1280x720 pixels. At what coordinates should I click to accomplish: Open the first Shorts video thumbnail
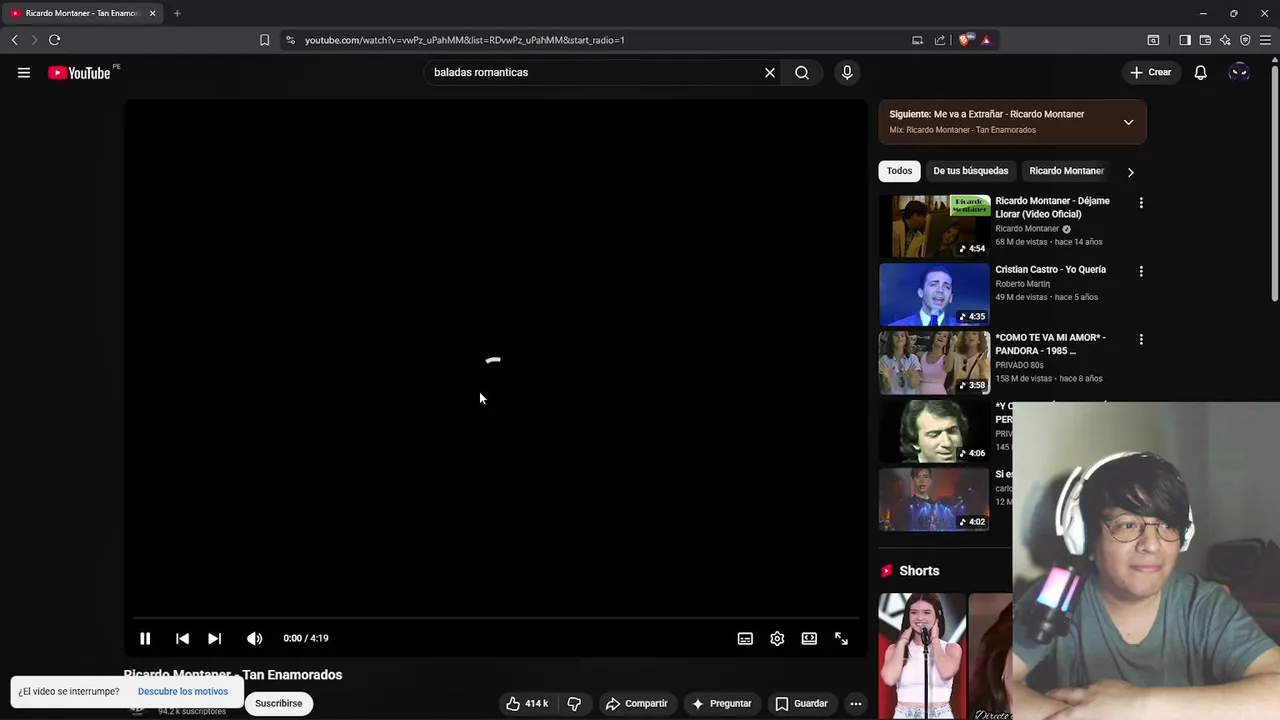922,656
